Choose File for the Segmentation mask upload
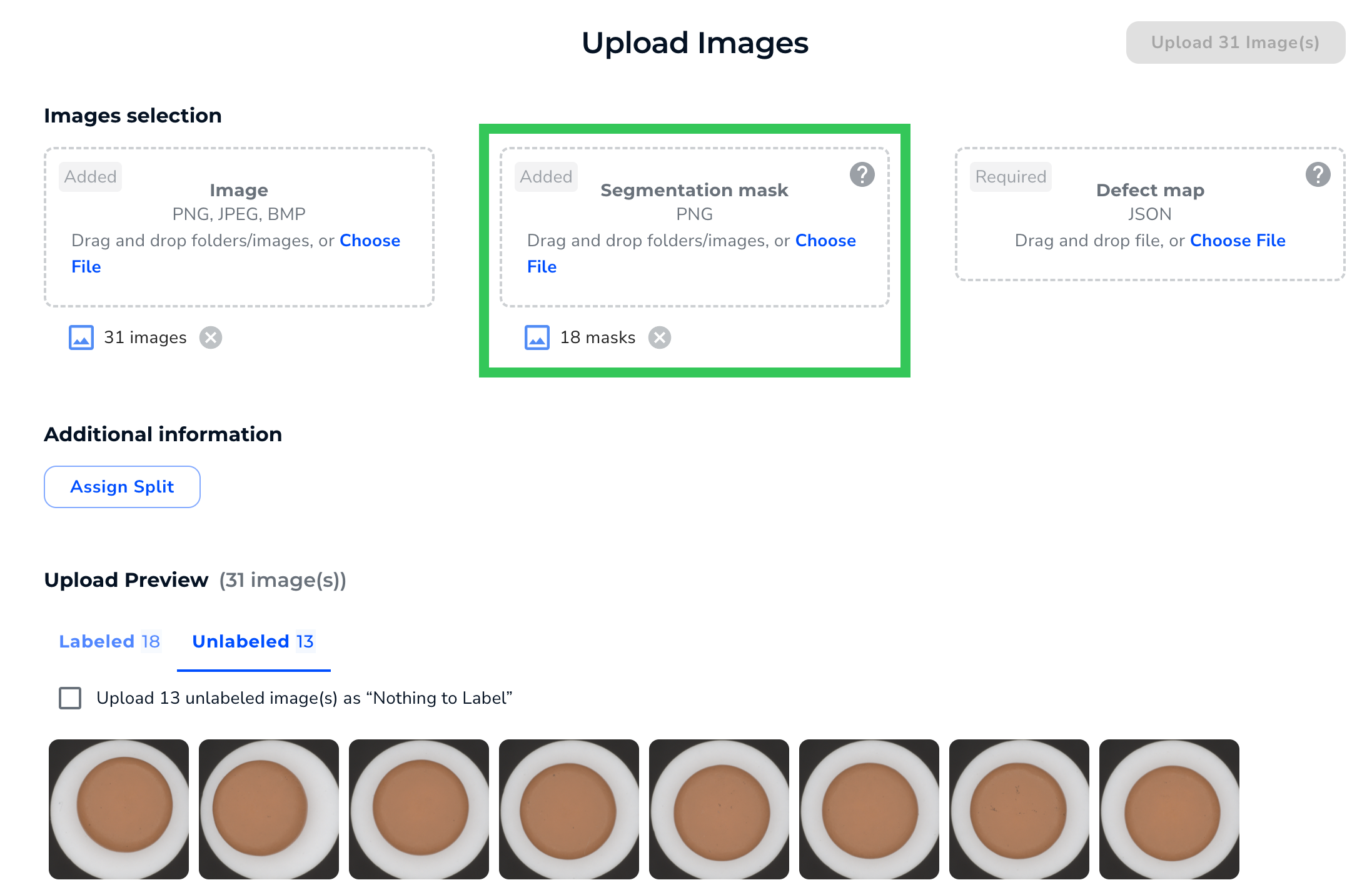Image resolution: width=1372 pixels, height=885 pixels. pos(825,240)
